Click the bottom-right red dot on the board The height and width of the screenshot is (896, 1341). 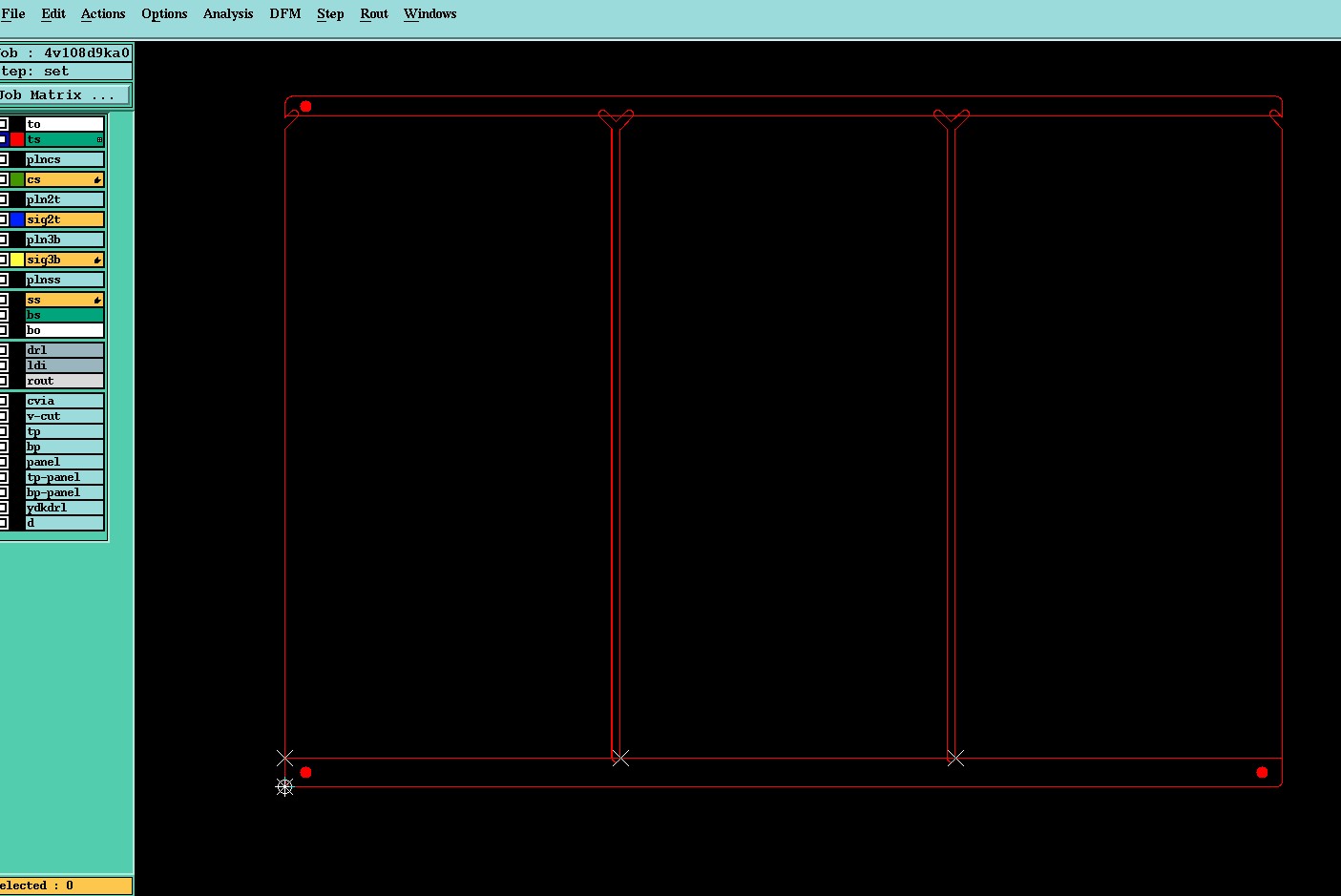(x=1262, y=772)
